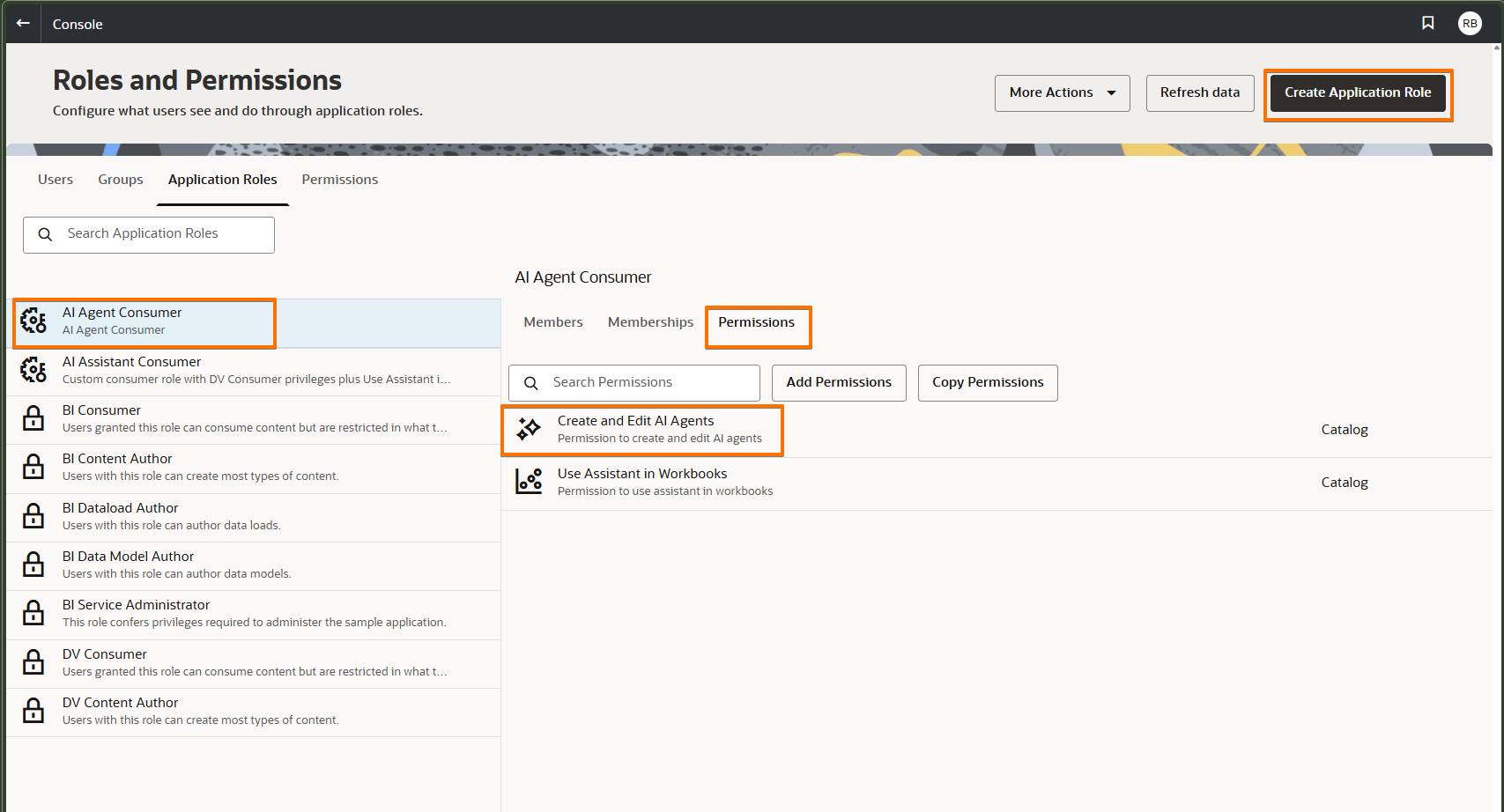Click into the Search Application Roles field

click(159, 234)
